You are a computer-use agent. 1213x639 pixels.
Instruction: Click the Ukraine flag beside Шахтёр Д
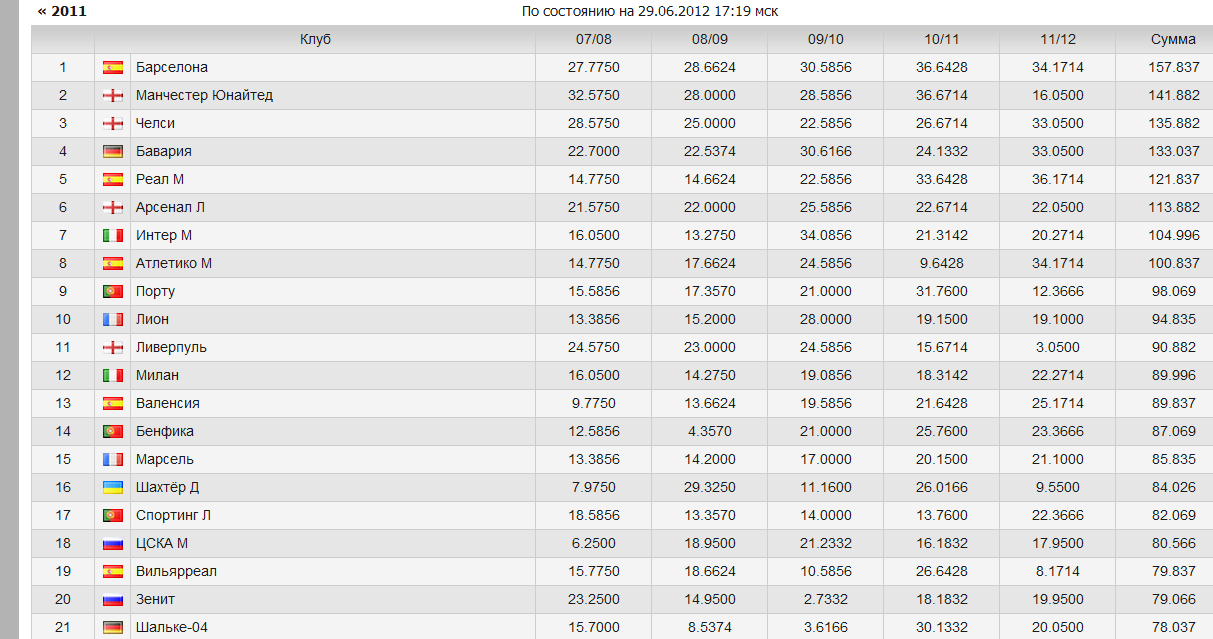113,488
